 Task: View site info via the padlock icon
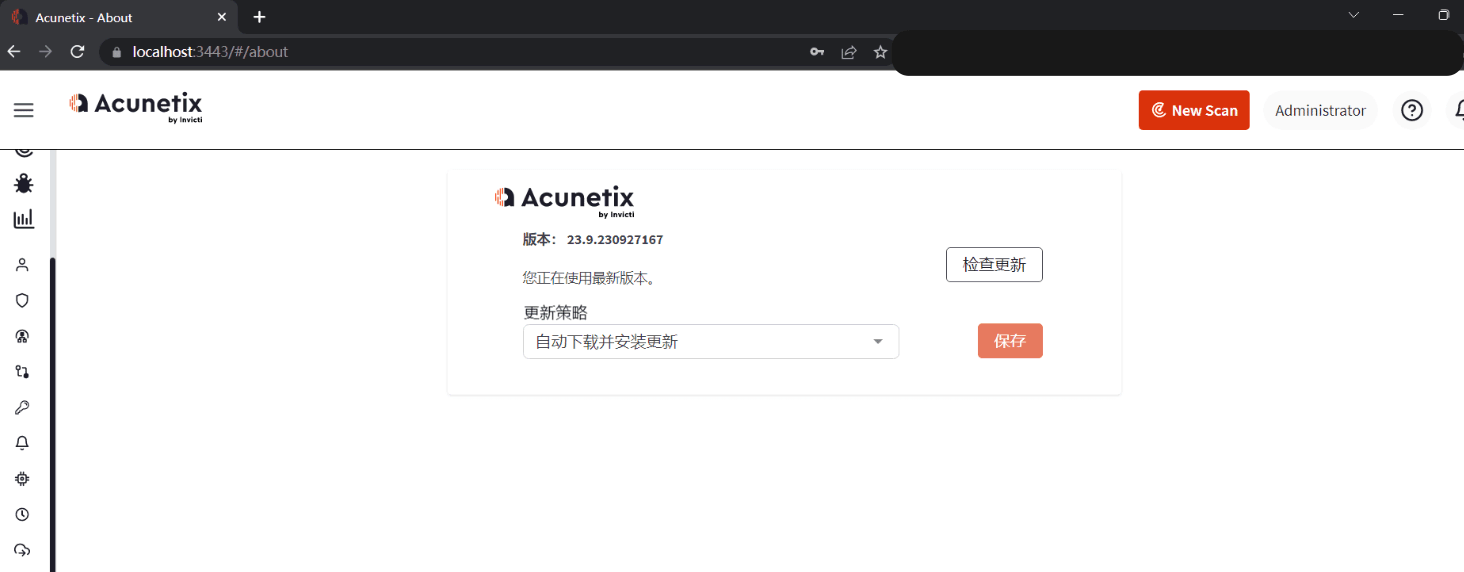pyautogui.click(x=117, y=52)
